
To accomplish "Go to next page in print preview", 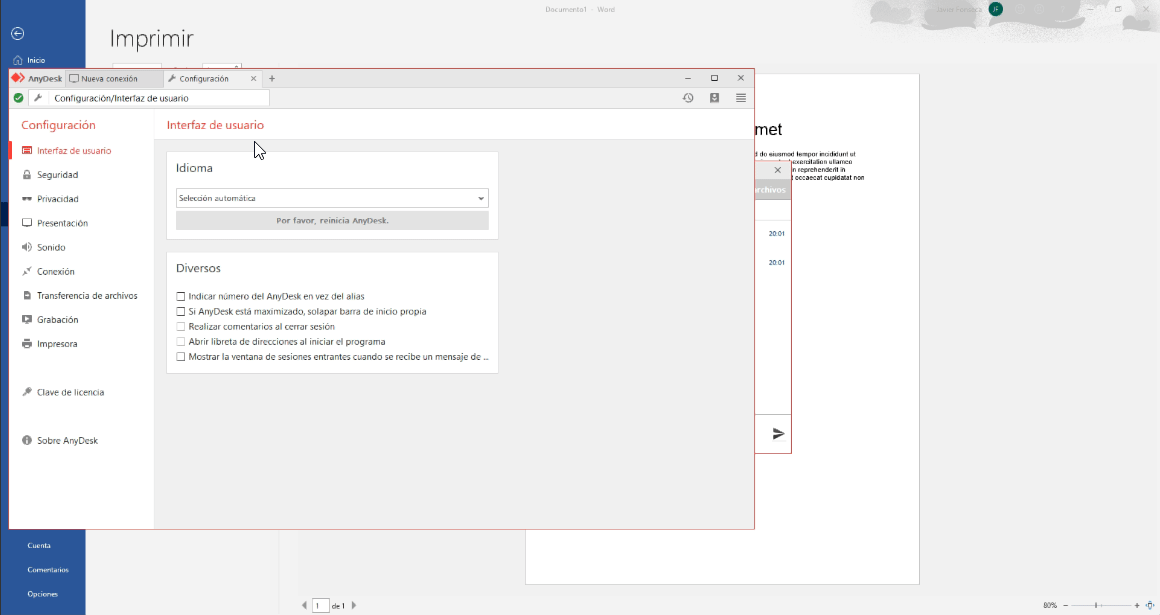I will tap(354, 605).
